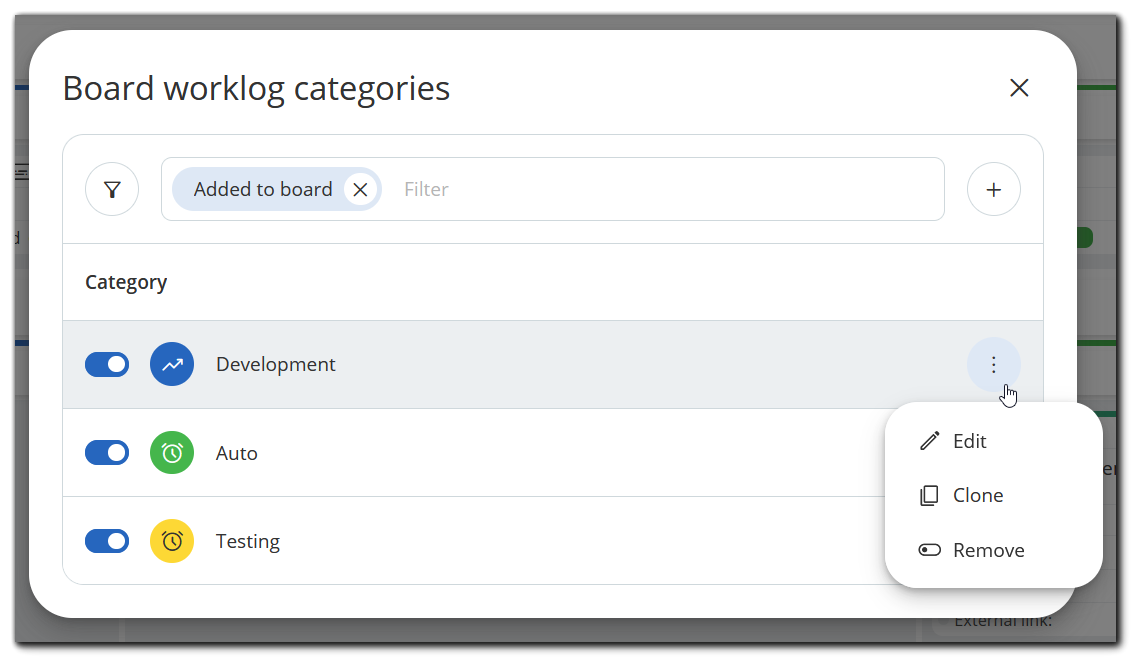Image resolution: width=1143 pixels, height=669 pixels.
Task: Click the plus icon to add a category
Action: (x=994, y=189)
